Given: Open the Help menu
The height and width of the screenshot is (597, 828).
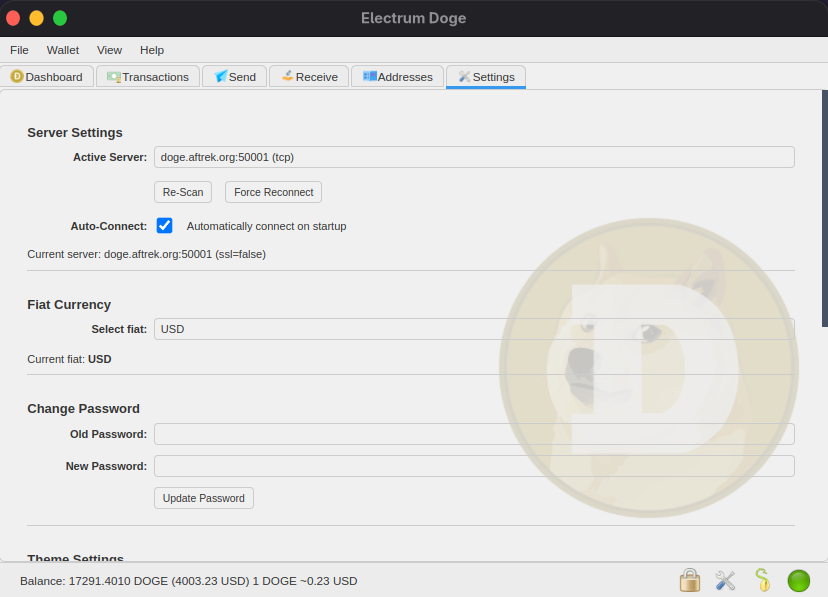Looking at the screenshot, I should click(x=152, y=50).
